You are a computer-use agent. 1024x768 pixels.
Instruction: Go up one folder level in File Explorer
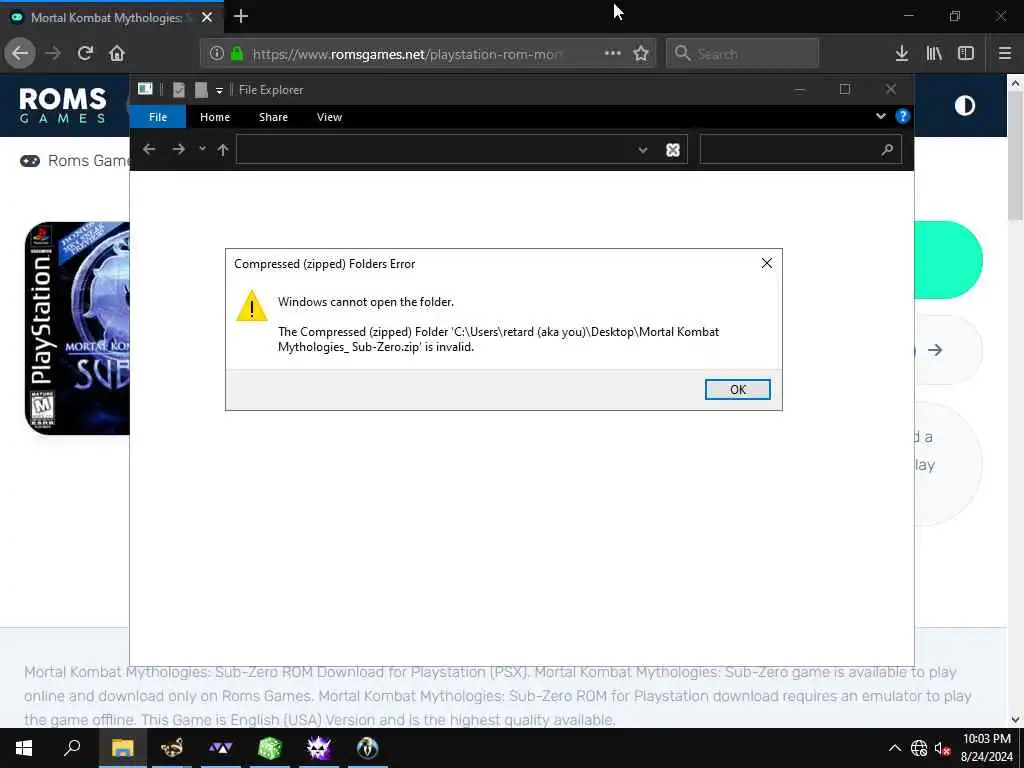click(x=223, y=150)
